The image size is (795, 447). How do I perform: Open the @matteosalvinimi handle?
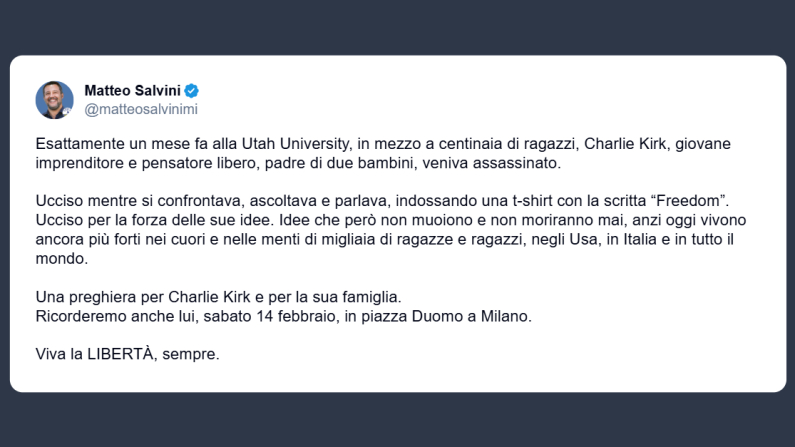pos(141,108)
